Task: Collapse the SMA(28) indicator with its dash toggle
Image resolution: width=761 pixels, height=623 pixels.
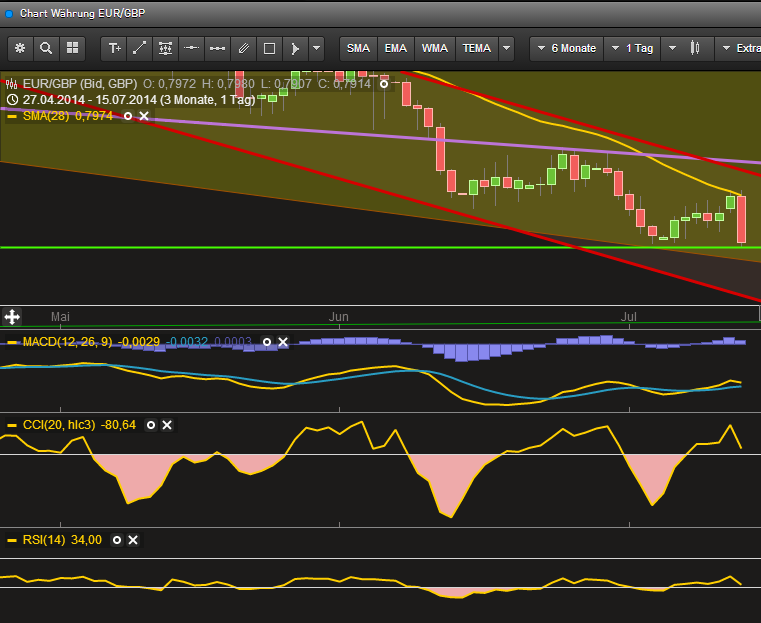Action: pyautogui.click(x=12, y=116)
